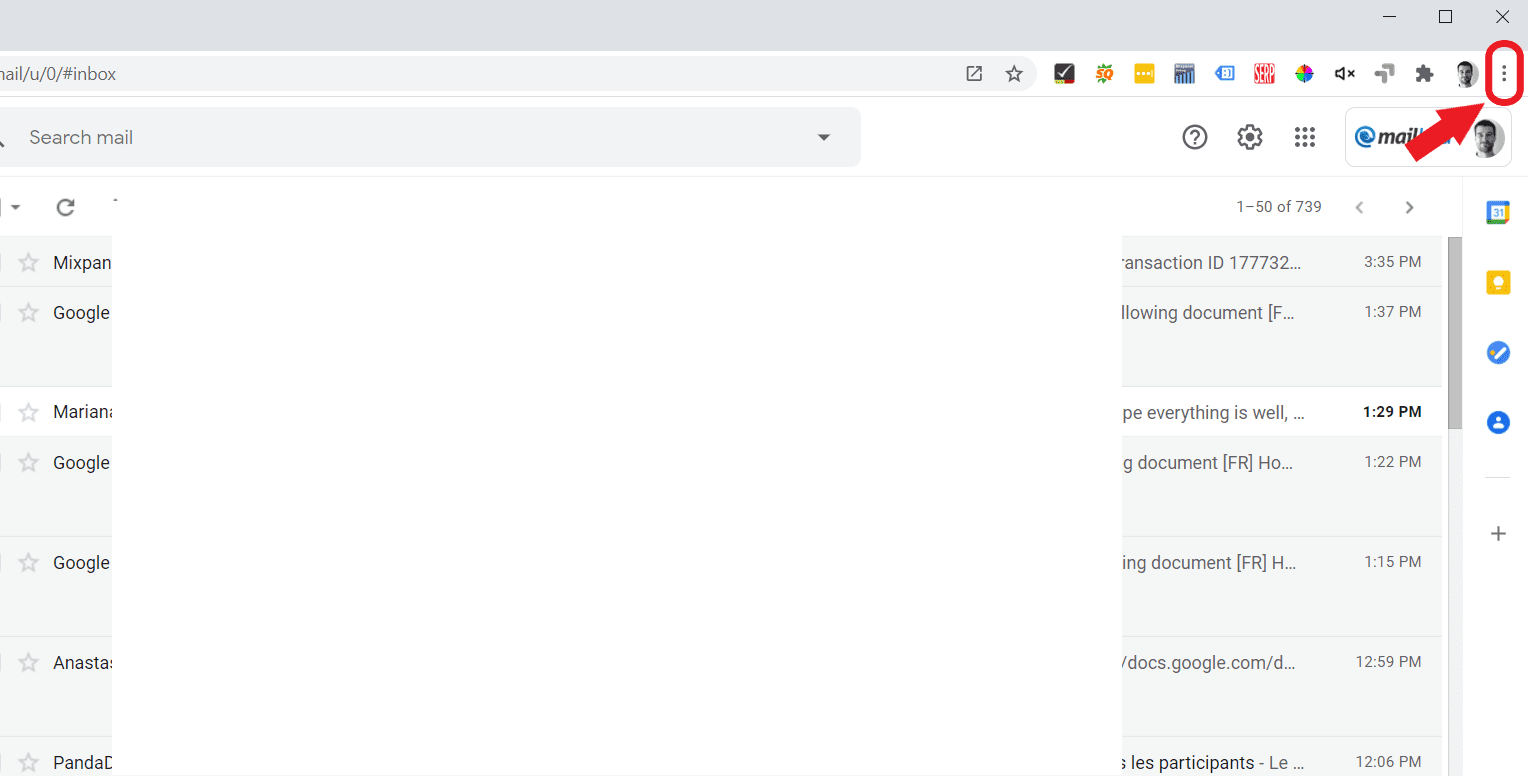The height and width of the screenshot is (776, 1528).
Task: Click the blue tag extension icon
Action: (x=1224, y=73)
